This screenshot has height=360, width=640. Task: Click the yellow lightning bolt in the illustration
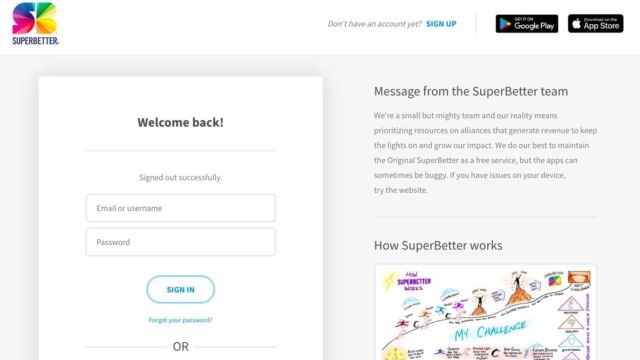[x=389, y=282]
